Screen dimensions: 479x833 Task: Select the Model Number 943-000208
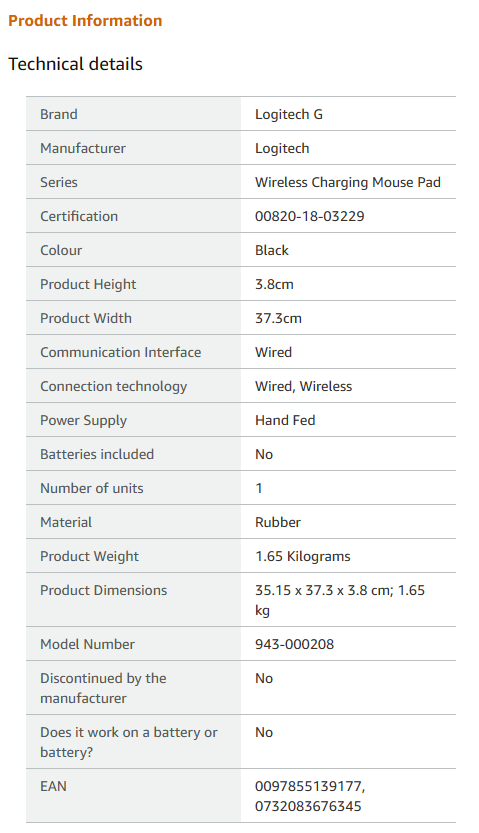coord(294,644)
